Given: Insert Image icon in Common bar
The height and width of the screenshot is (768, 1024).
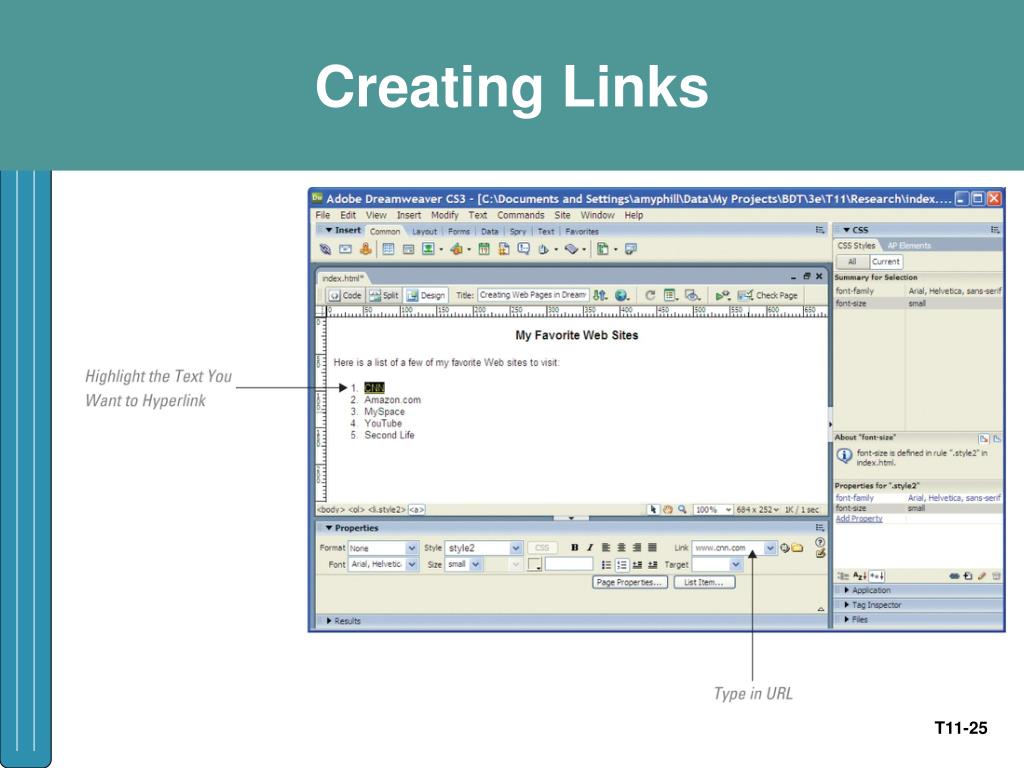Looking at the screenshot, I should 428,249.
